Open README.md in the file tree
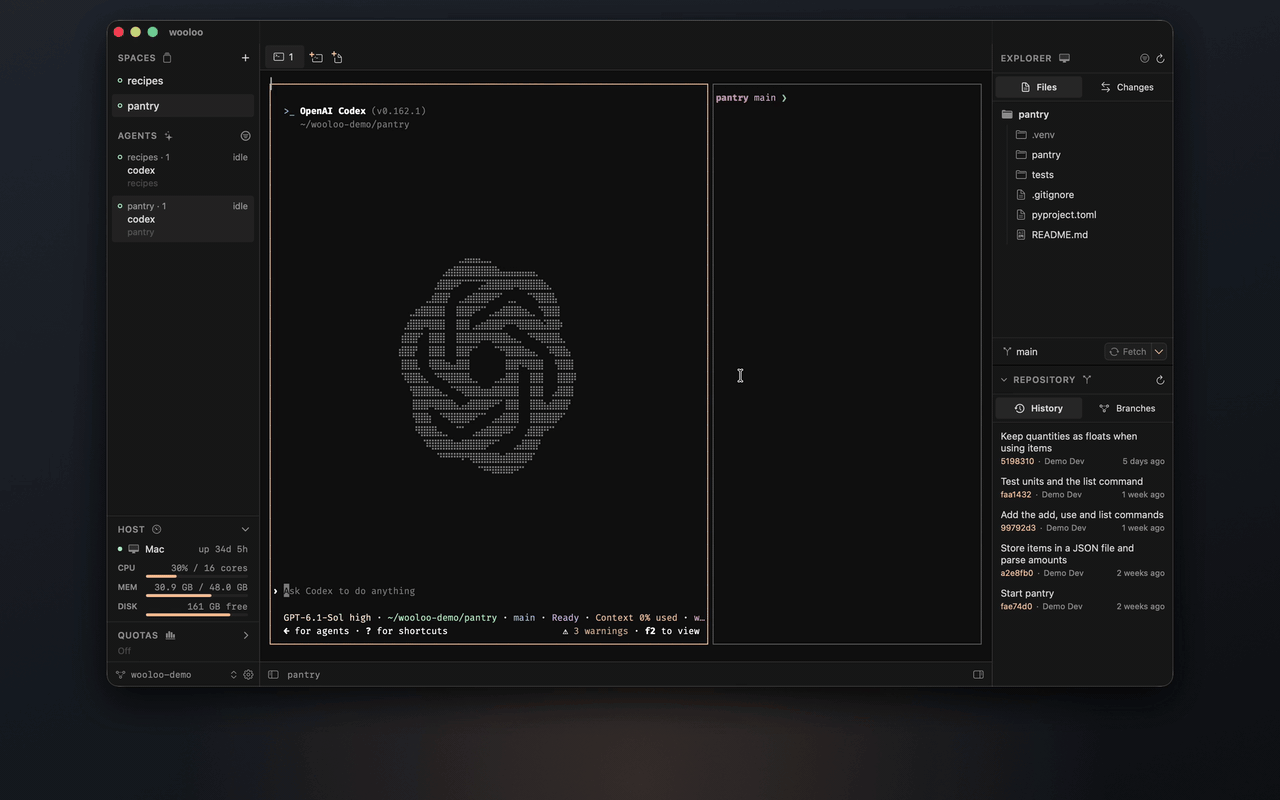 tap(1083, 235)
